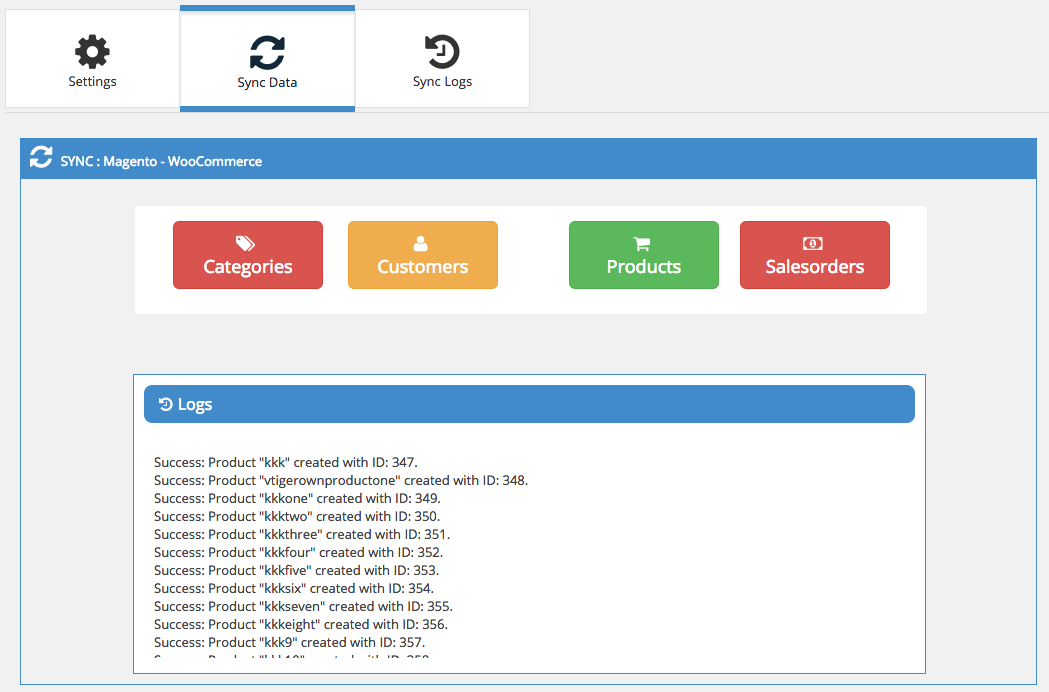
Task: Select log line for "kkkone" ID 349
Action: pyautogui.click(x=297, y=499)
